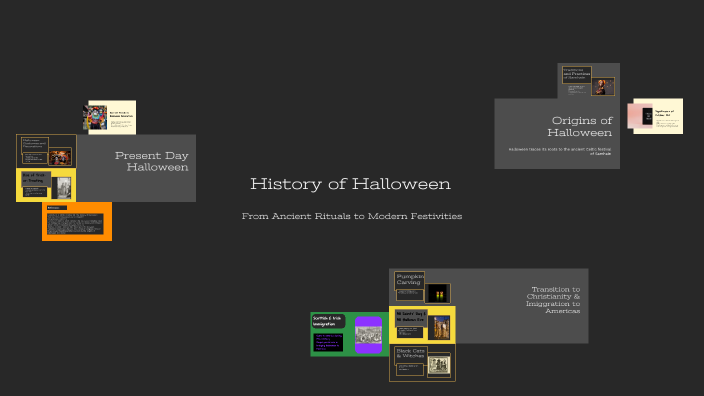Select body text under Traditions of Samhain title
The image size is (704, 396).
(577, 89)
